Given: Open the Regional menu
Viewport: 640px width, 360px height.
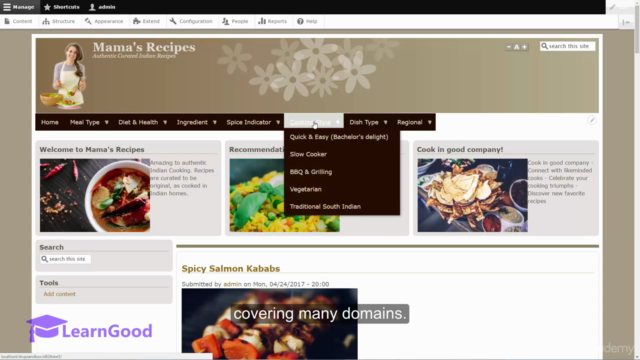Looking at the screenshot, I should [x=409, y=122].
